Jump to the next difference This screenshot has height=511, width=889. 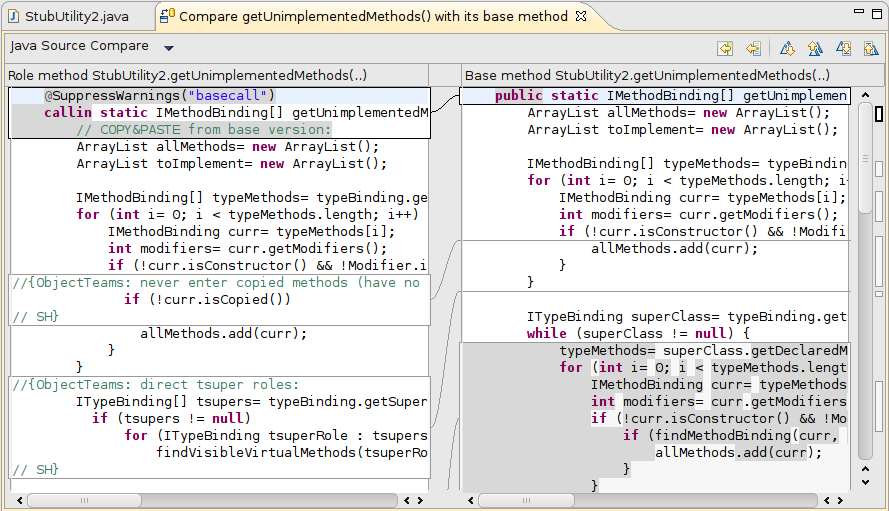click(x=787, y=48)
